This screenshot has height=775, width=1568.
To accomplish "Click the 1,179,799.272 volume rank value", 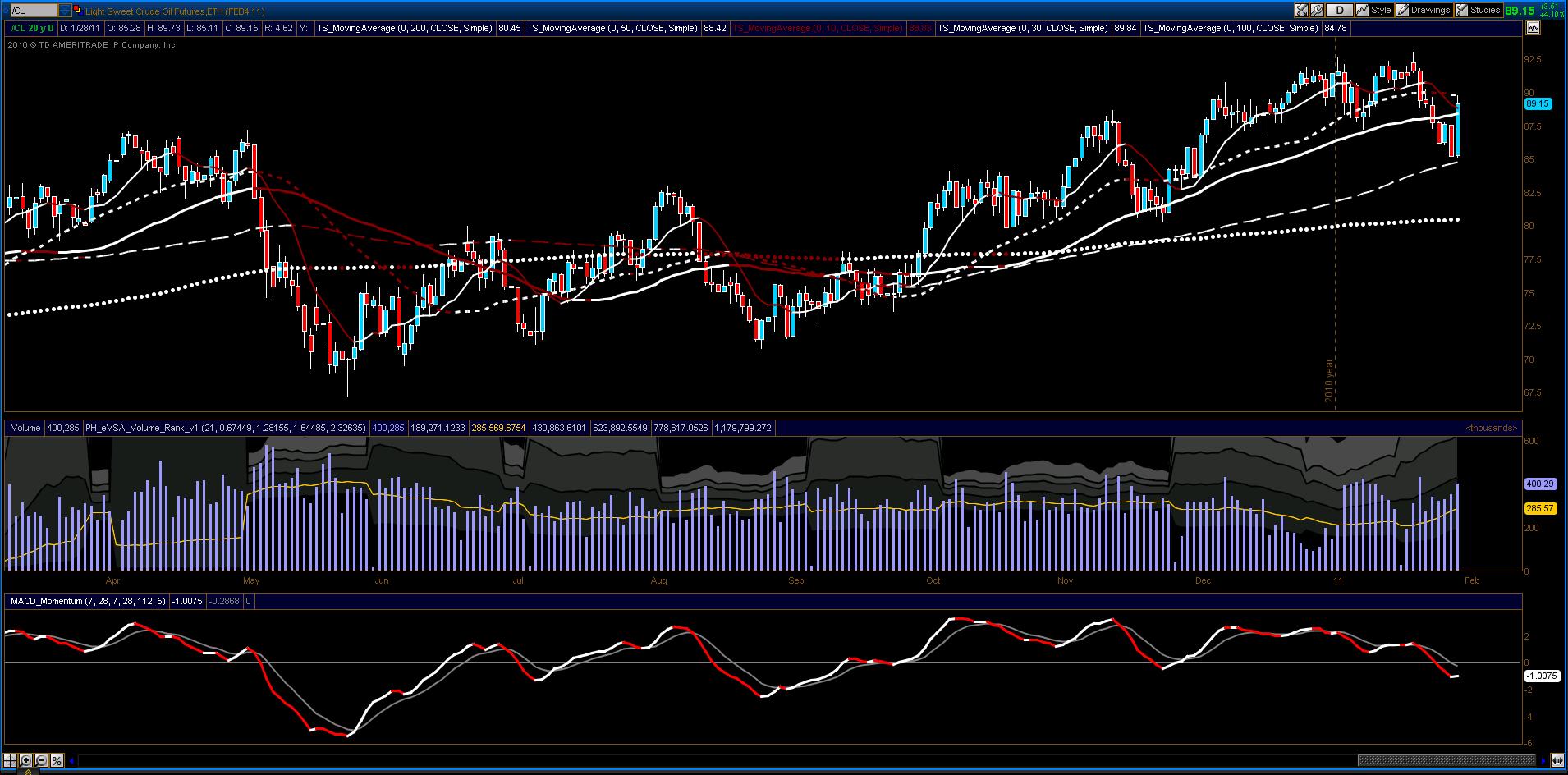I will (x=743, y=428).
